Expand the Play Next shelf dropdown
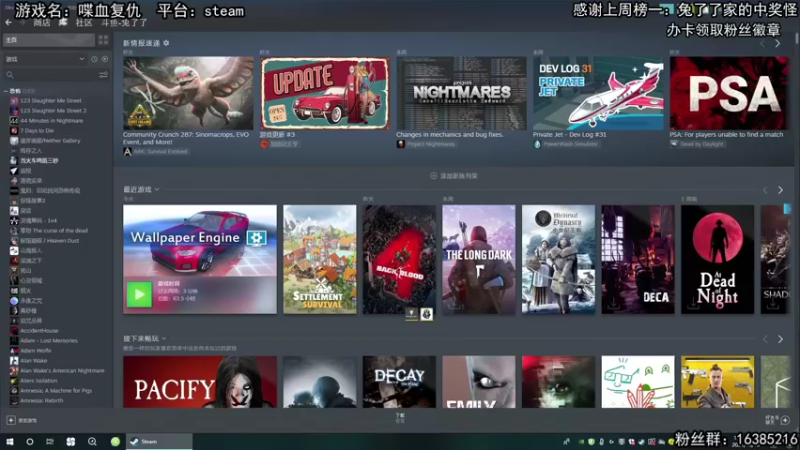Viewport: 800px width, 450px height. [x=164, y=339]
